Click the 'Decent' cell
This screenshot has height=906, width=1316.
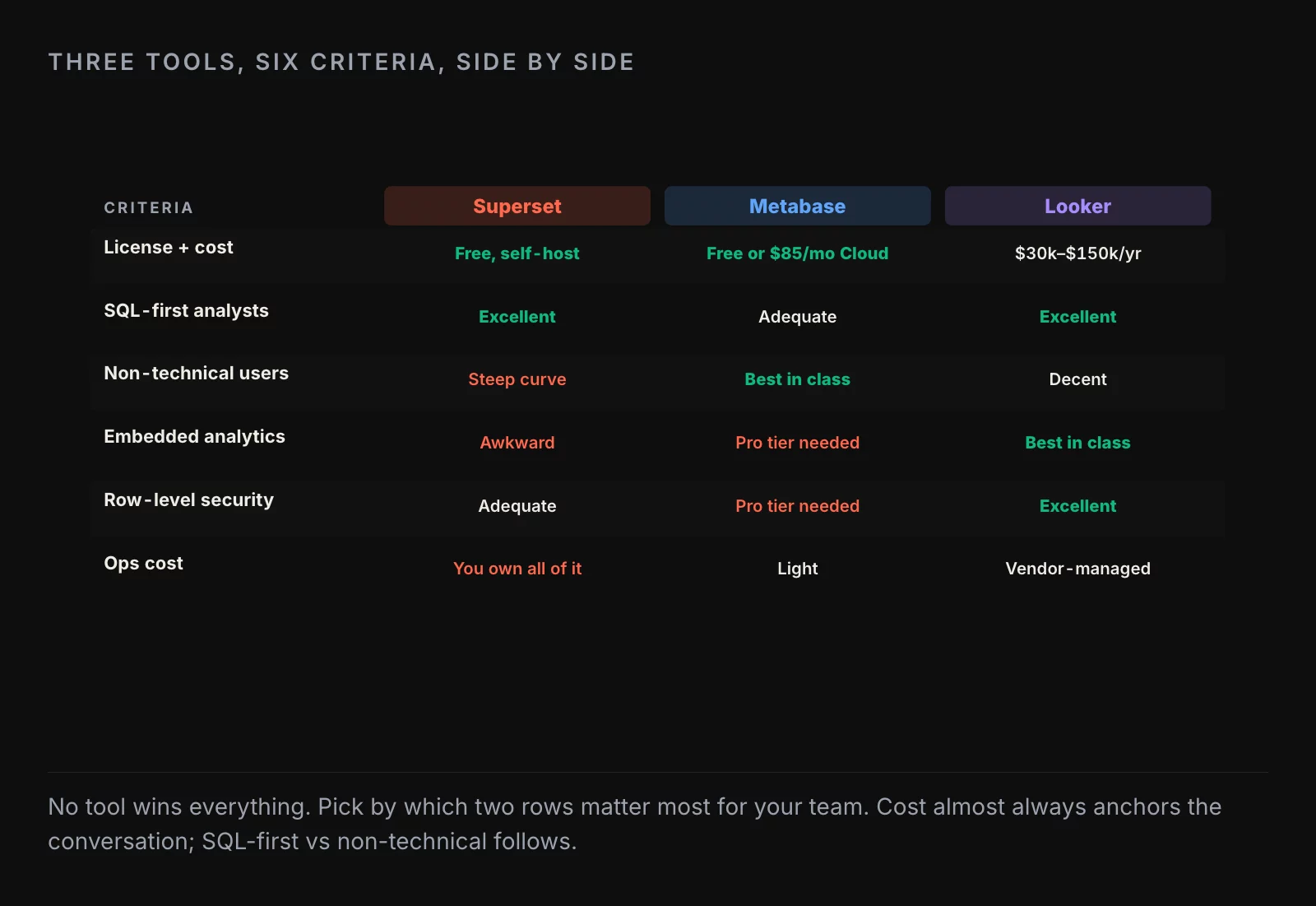(x=1077, y=379)
